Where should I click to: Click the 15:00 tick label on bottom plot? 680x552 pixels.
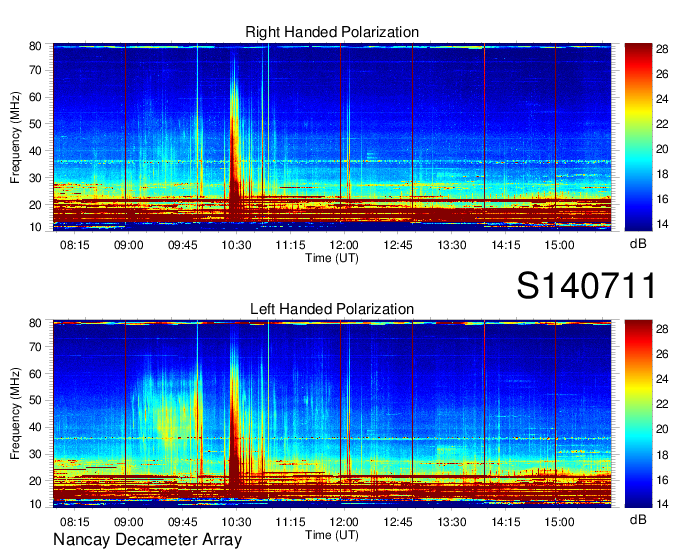click(x=559, y=522)
